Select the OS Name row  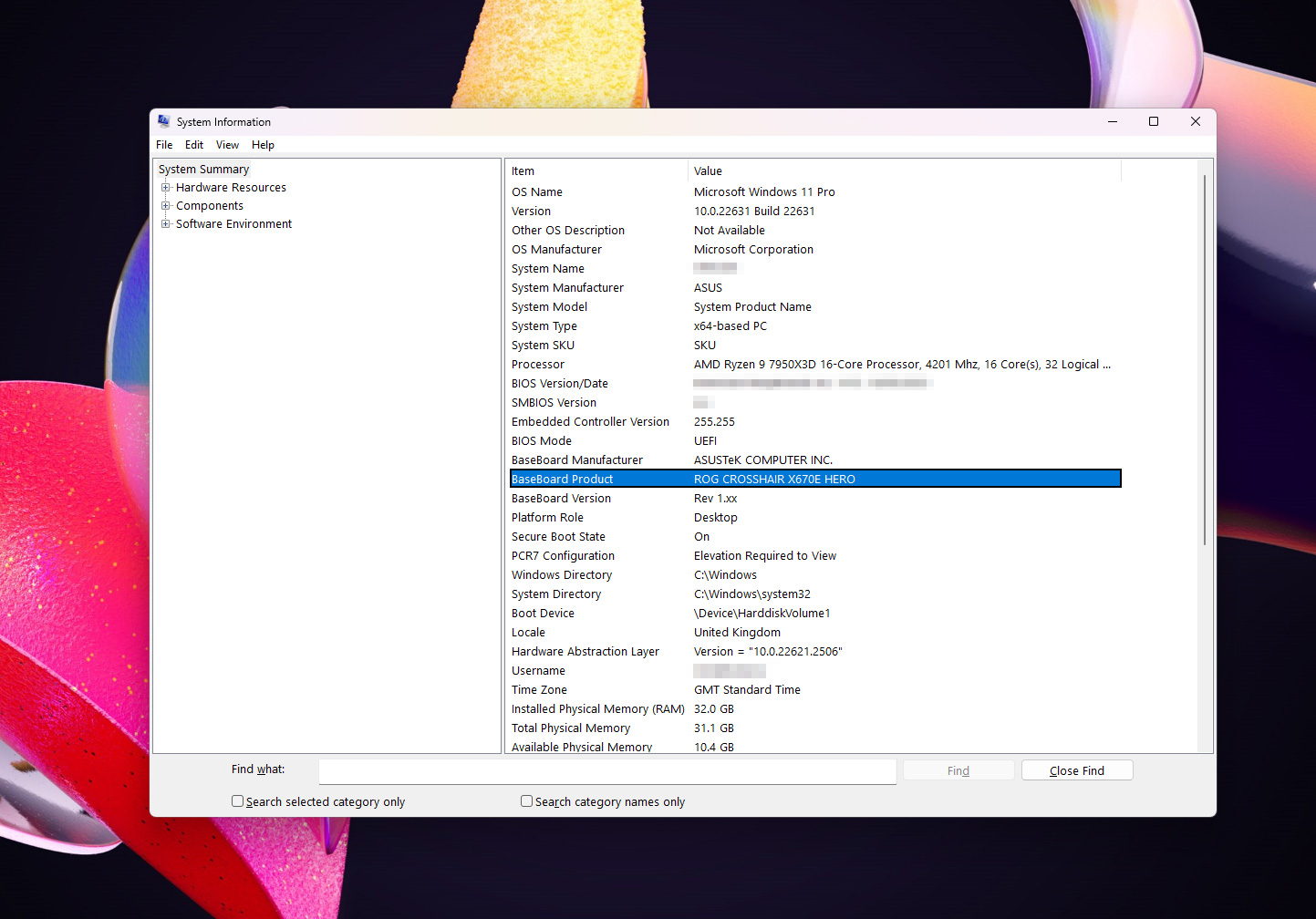814,192
